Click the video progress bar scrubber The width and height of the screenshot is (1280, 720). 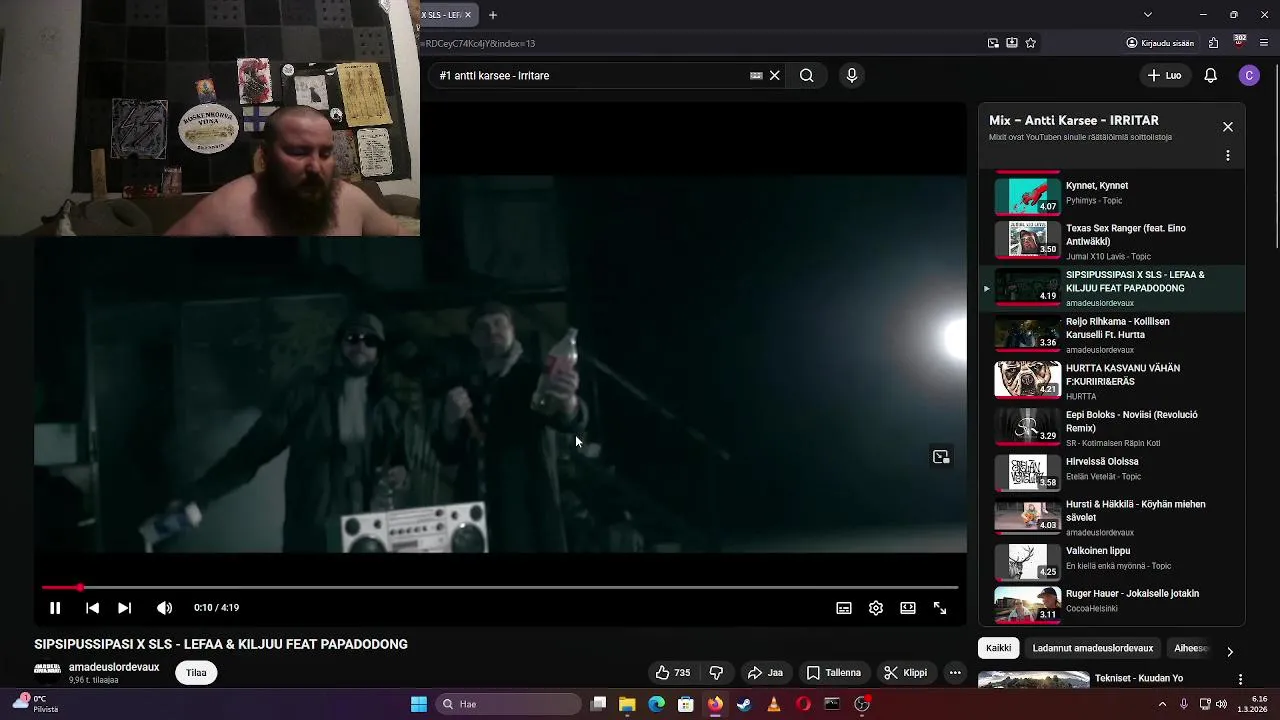tap(80, 588)
